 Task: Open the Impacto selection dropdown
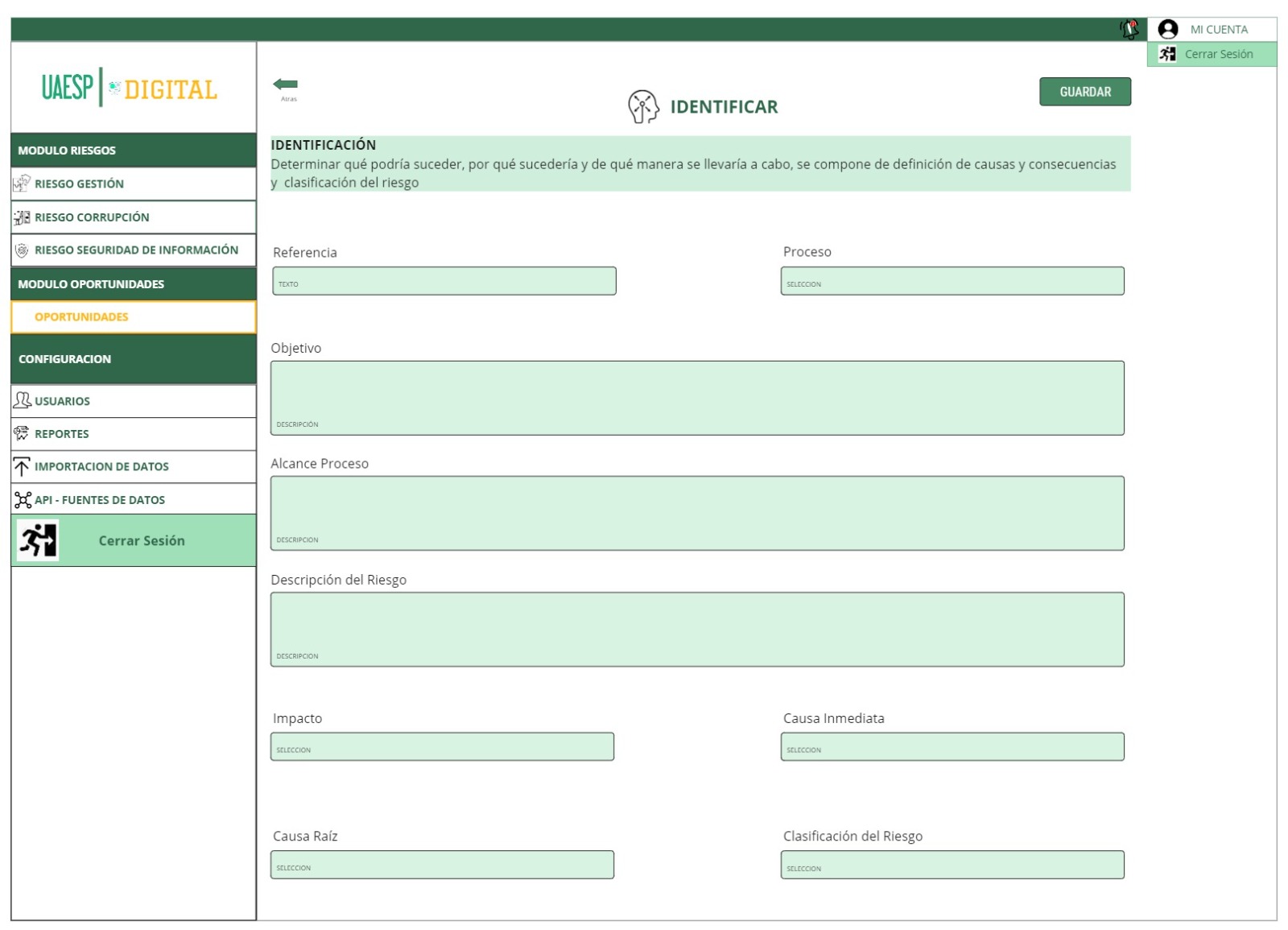(442, 746)
